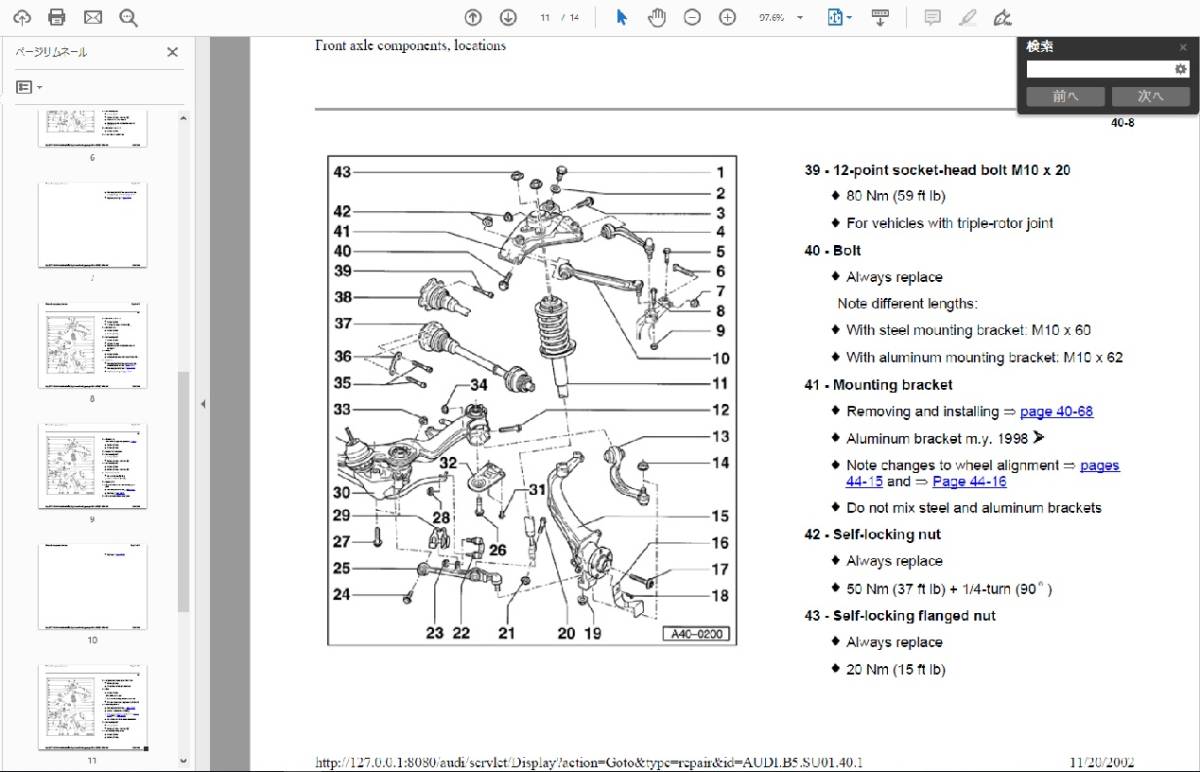This screenshot has height=772, width=1200.
Task: Select page 11 thumbnail
Action: pos(93,708)
